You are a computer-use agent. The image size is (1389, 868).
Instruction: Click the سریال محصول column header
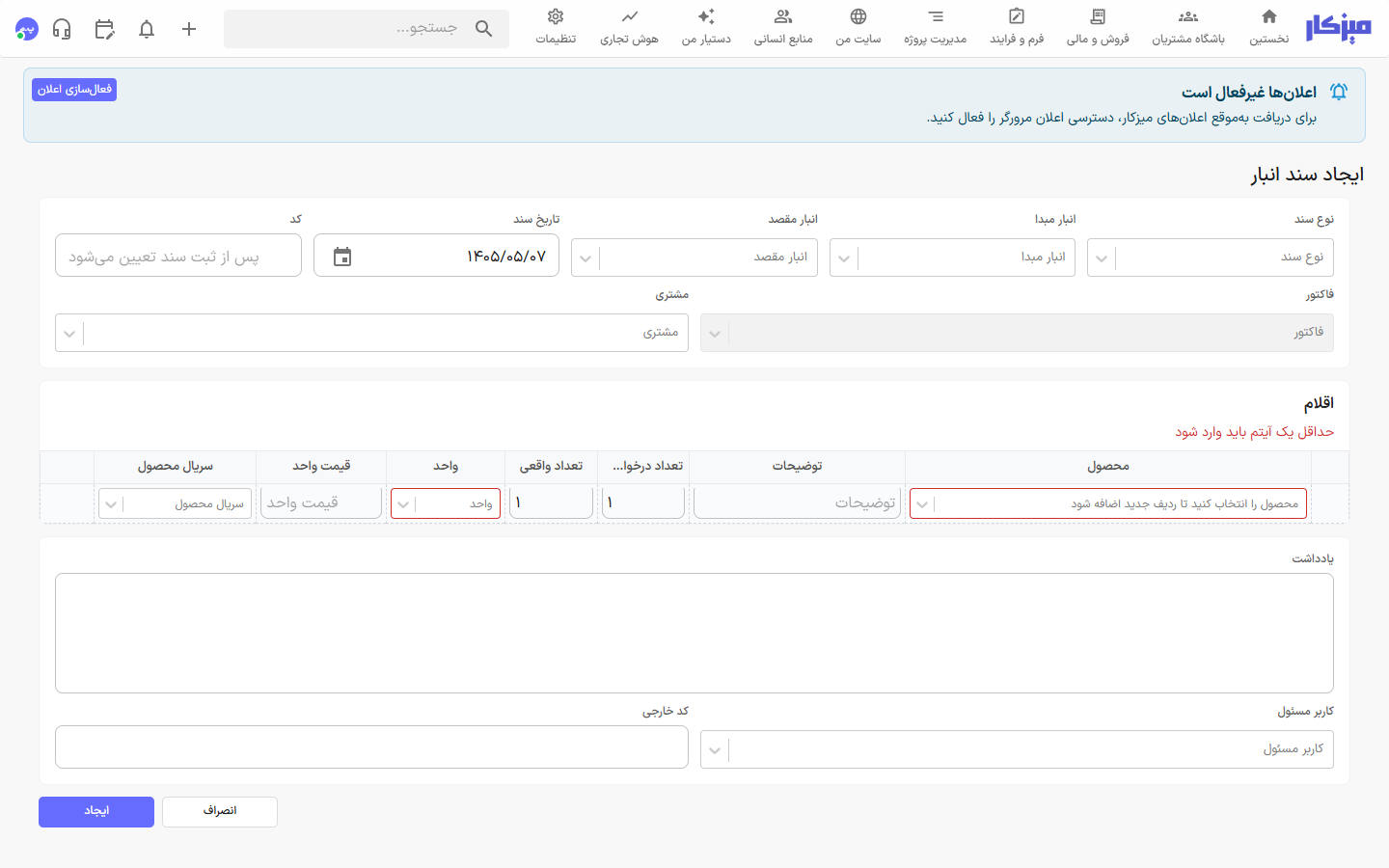click(176, 467)
